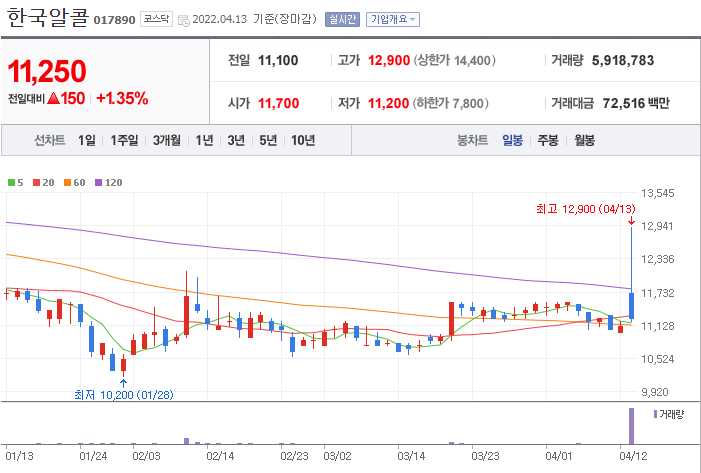Click the stock code 017890

coord(114,20)
